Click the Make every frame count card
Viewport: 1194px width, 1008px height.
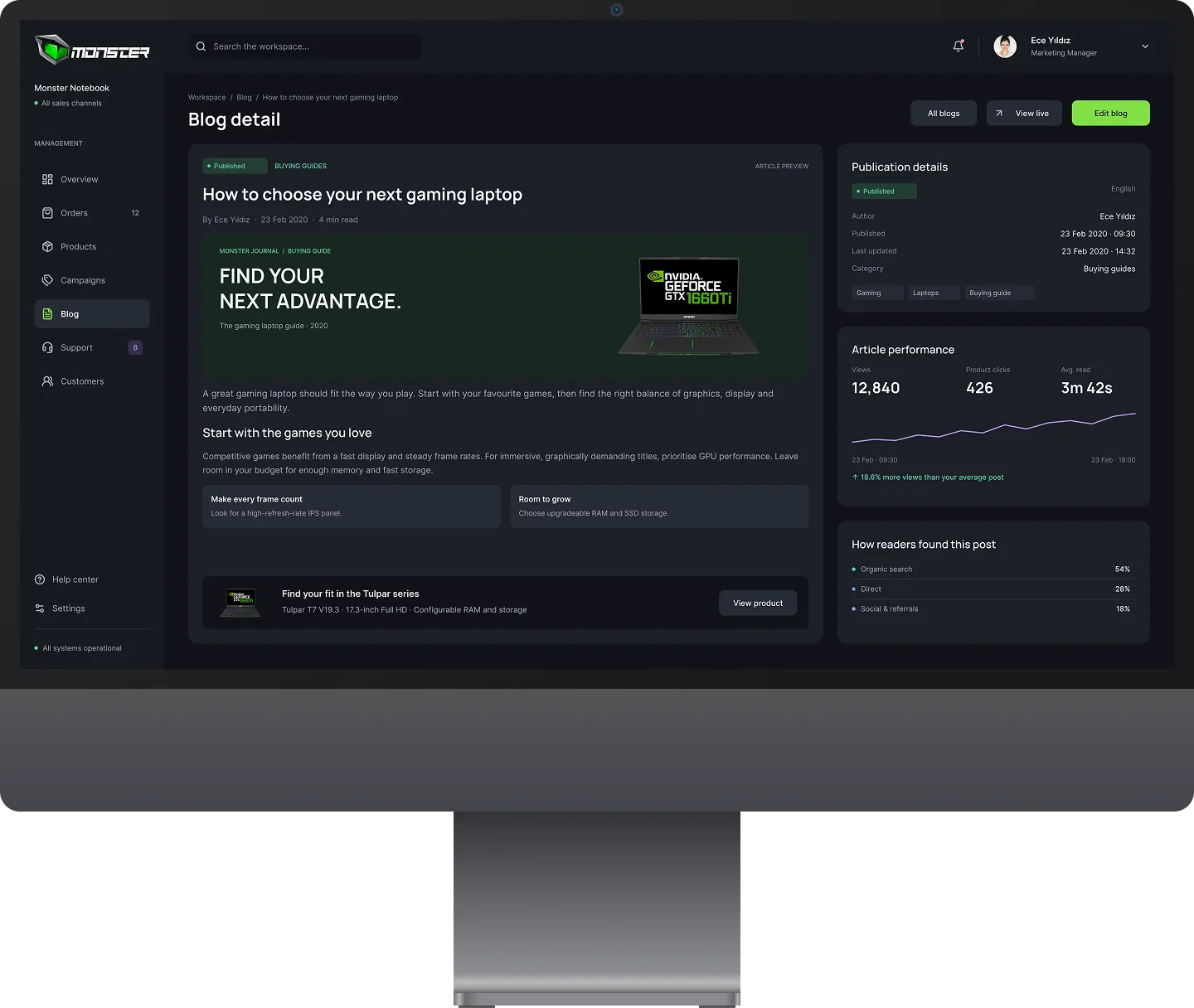[x=352, y=506]
